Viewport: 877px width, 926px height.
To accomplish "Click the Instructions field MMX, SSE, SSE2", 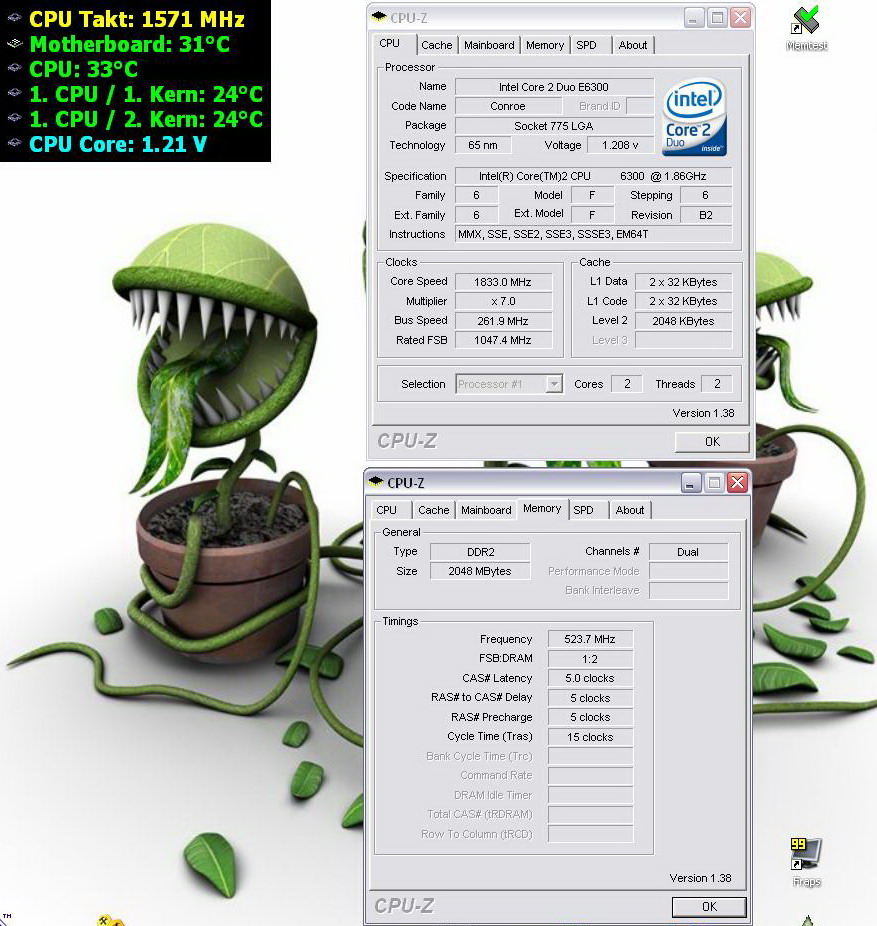I will (594, 234).
